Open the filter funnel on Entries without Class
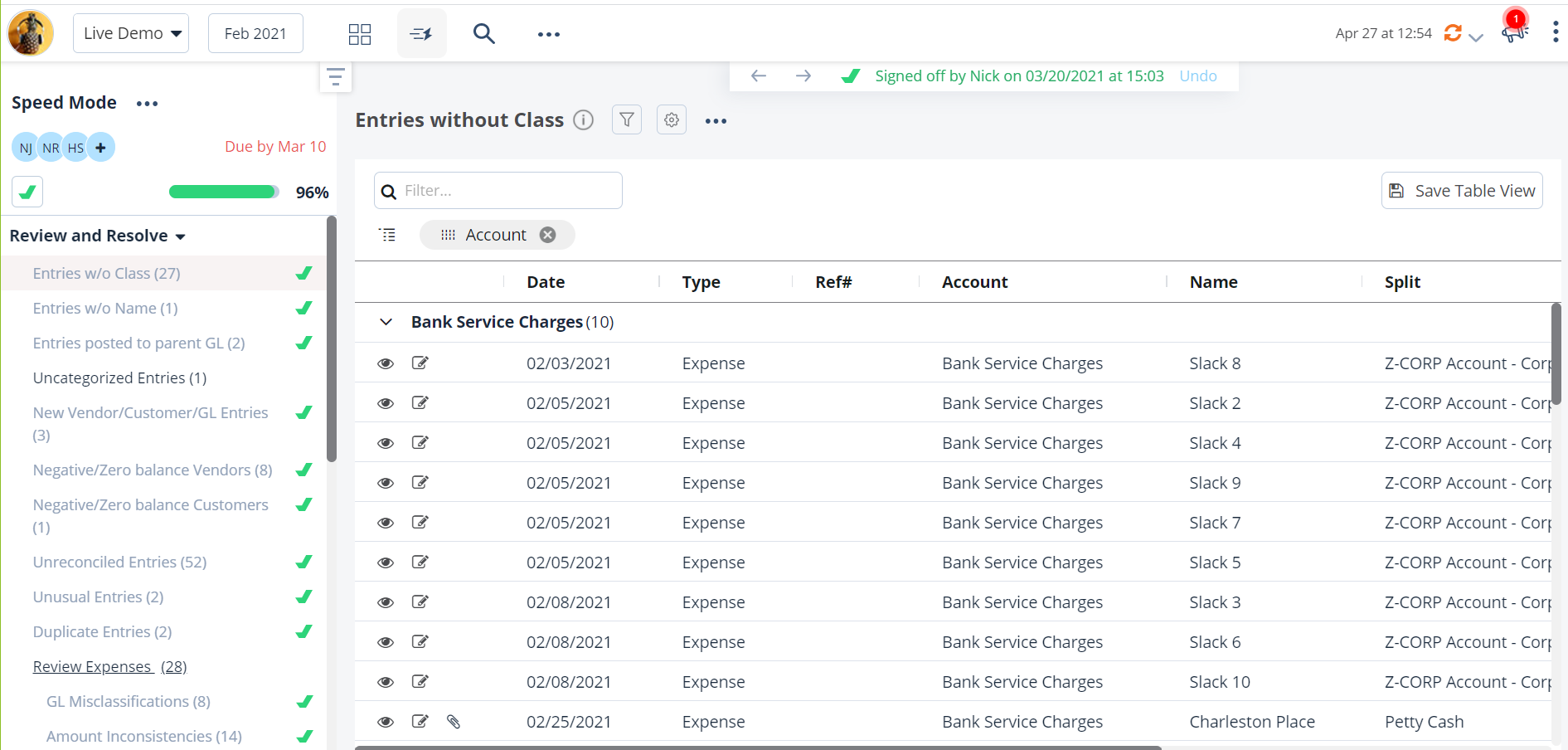The height and width of the screenshot is (750, 1568). coord(626,119)
